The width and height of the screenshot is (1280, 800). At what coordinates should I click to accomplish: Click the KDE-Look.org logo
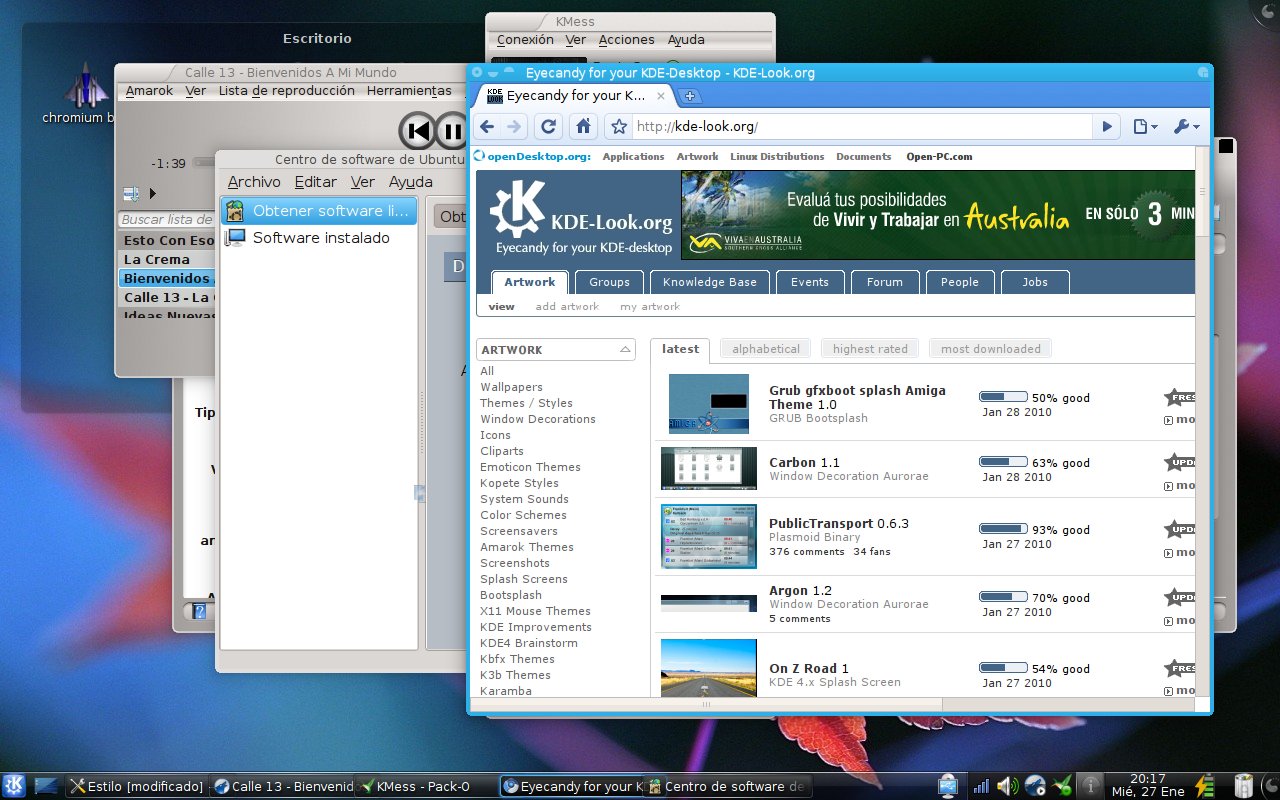tap(581, 216)
